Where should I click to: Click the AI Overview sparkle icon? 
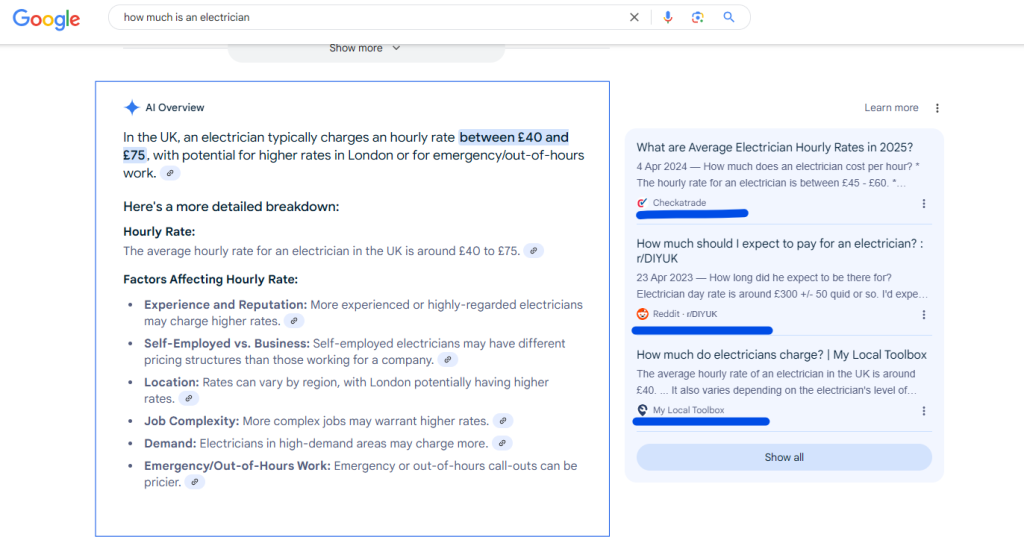[x=132, y=108]
